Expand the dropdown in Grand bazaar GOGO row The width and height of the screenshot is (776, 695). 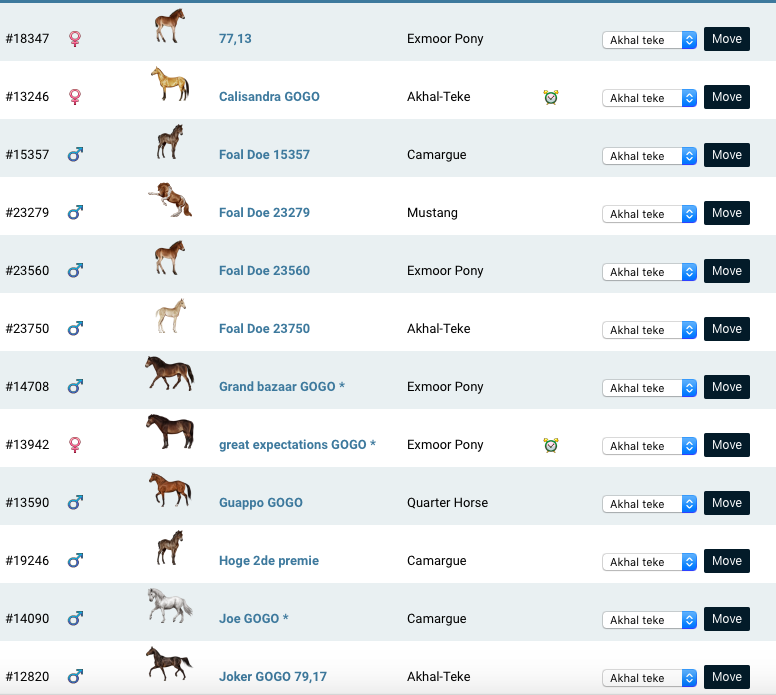[649, 388]
